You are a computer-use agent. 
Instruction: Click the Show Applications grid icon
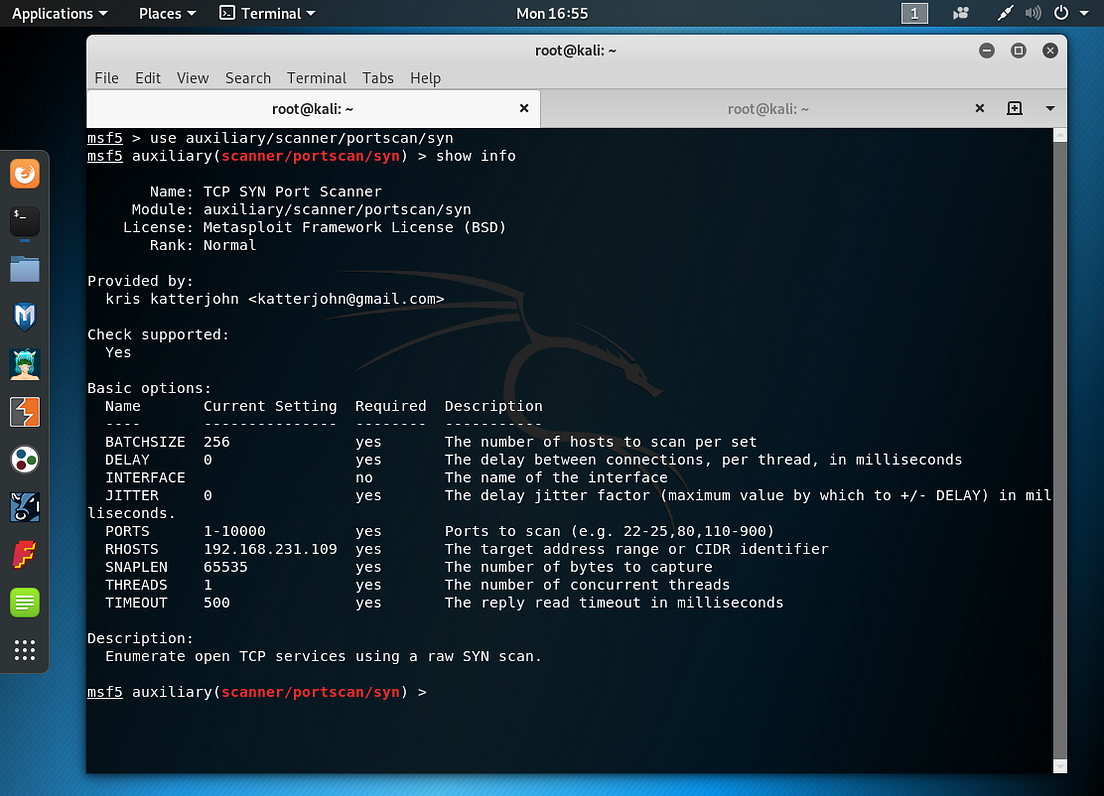pyautogui.click(x=24, y=651)
